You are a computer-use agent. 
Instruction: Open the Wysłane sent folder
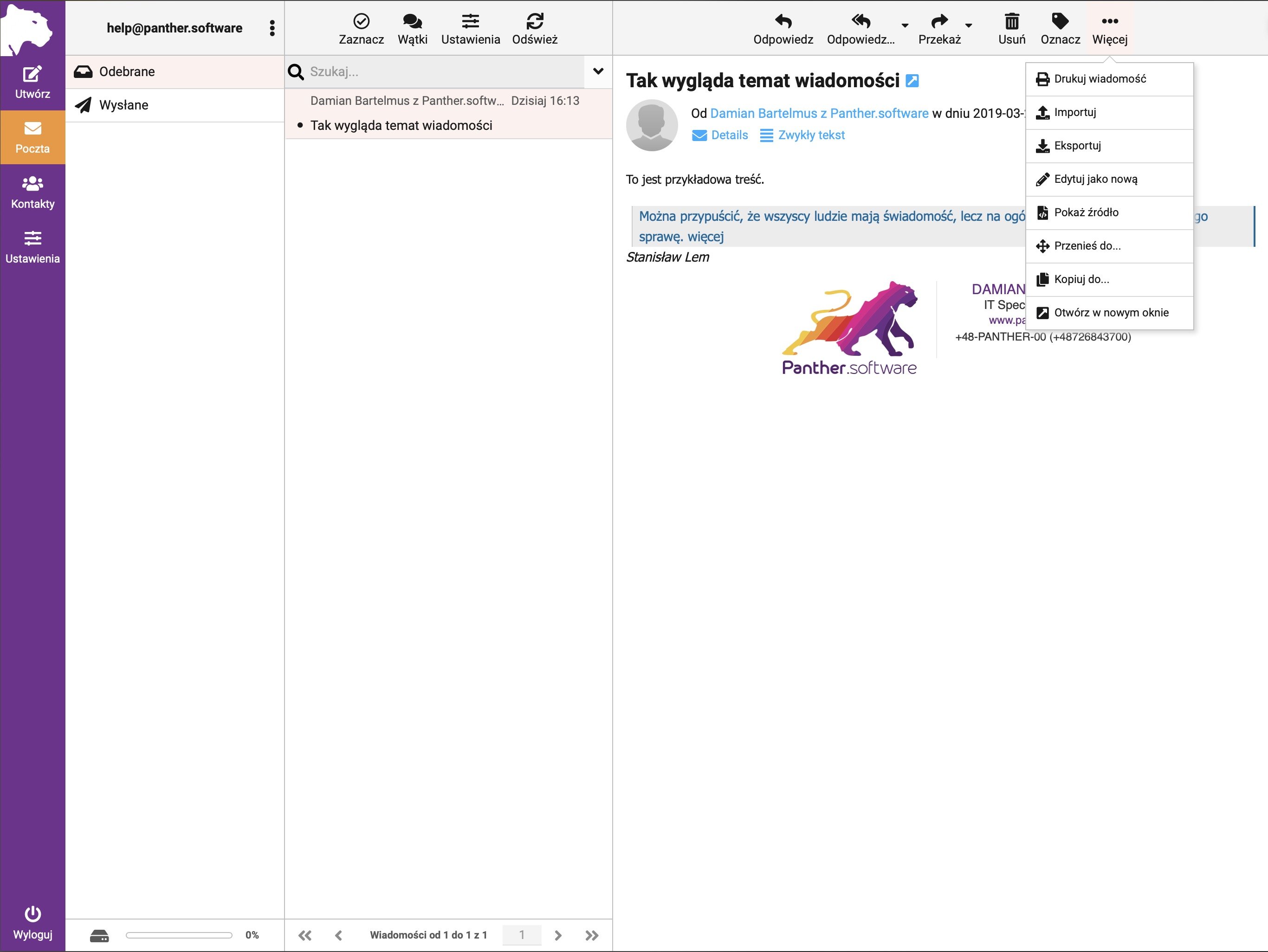coord(175,105)
